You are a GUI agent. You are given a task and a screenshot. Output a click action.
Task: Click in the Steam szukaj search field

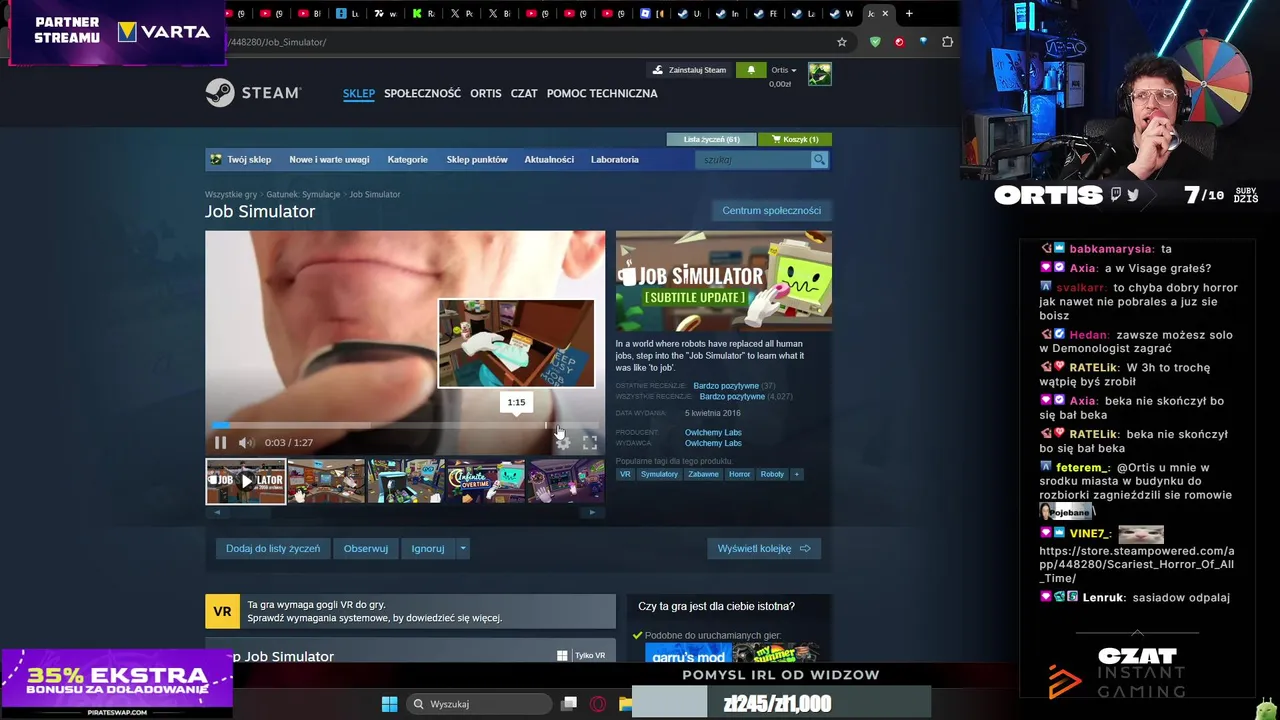pyautogui.click(x=753, y=160)
